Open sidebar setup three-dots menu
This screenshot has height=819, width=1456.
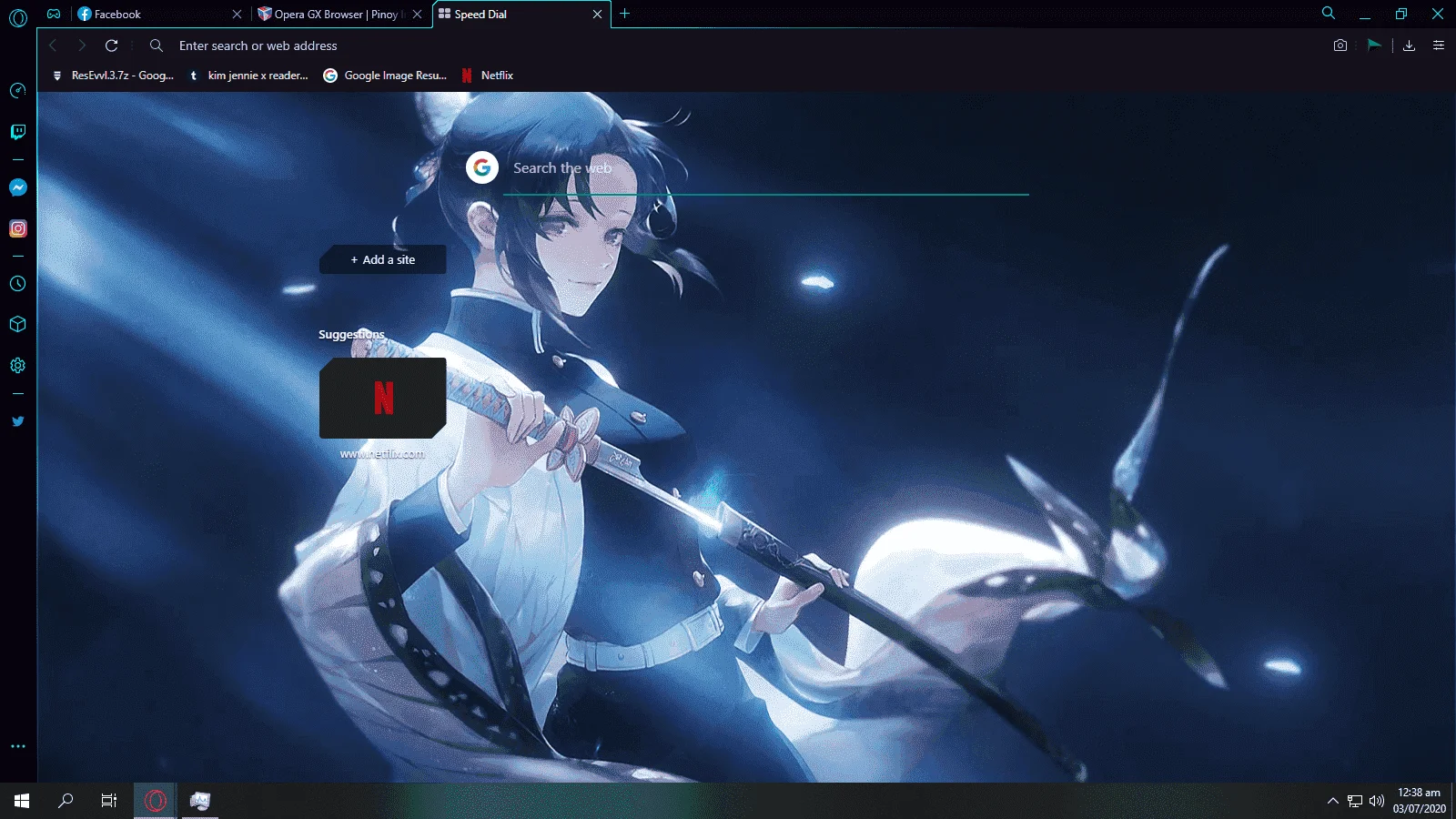17,746
